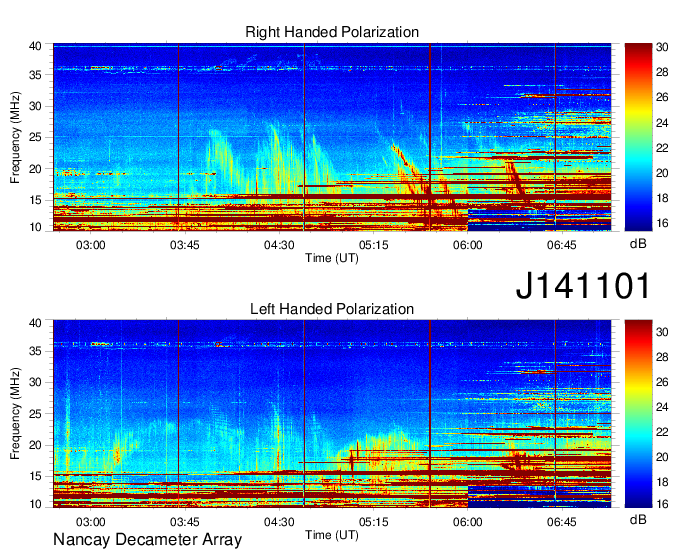Image resolution: width=680 pixels, height=552 pixels.
Task: Pick the 03:45 tick on the Left Handed time axis
Action: click(185, 522)
